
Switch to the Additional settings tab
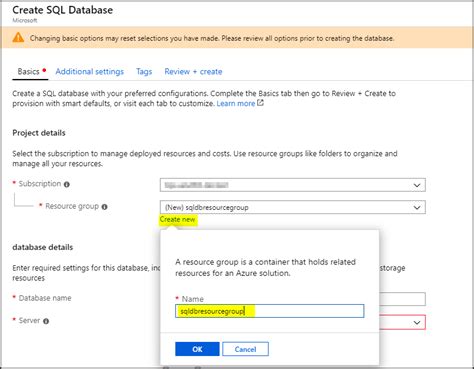tap(90, 72)
